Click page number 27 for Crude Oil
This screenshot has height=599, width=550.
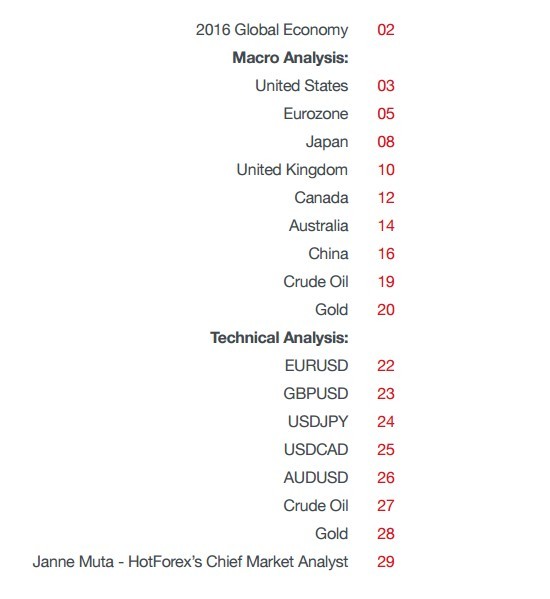pos(386,506)
